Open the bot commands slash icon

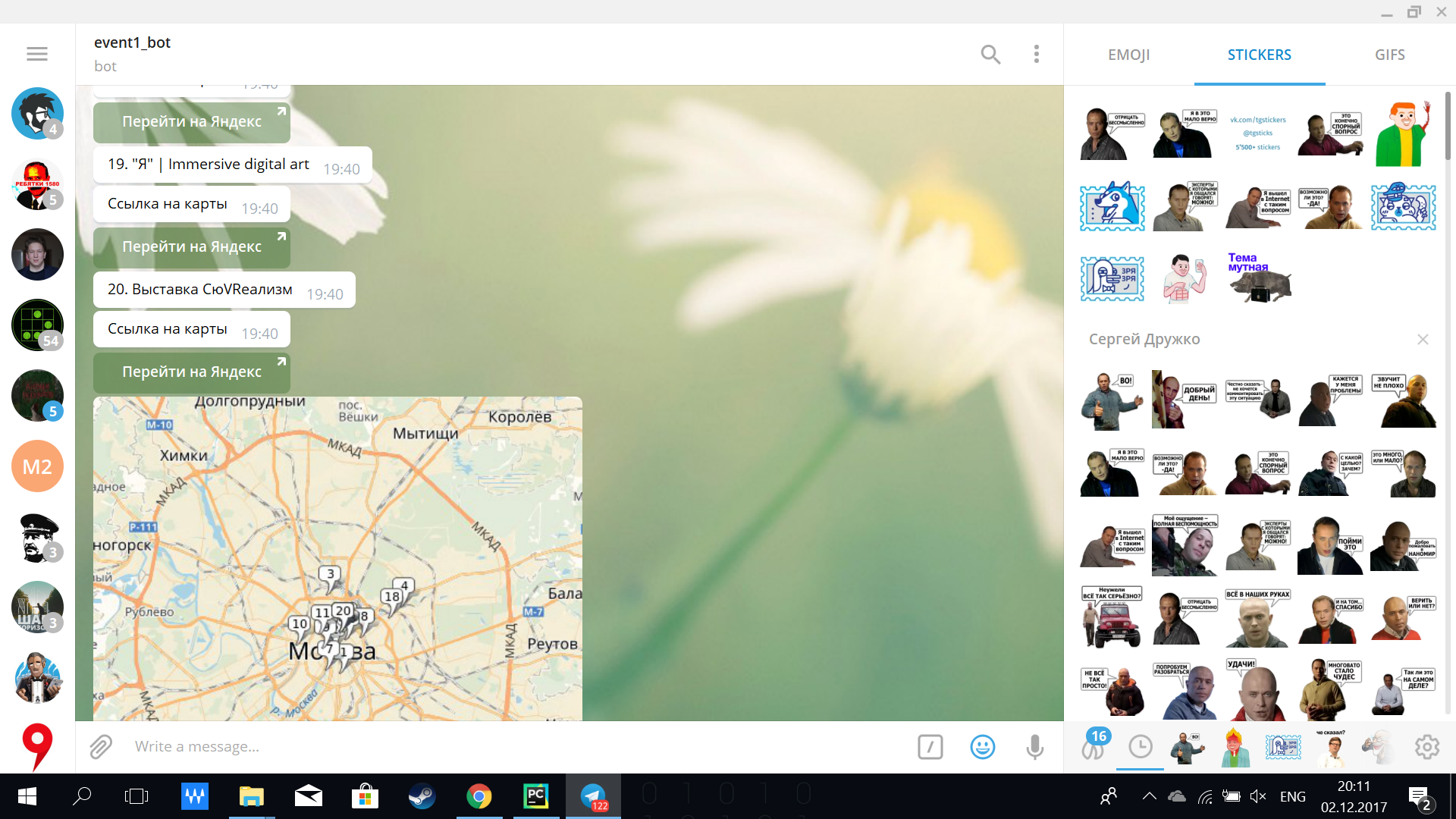[930, 747]
